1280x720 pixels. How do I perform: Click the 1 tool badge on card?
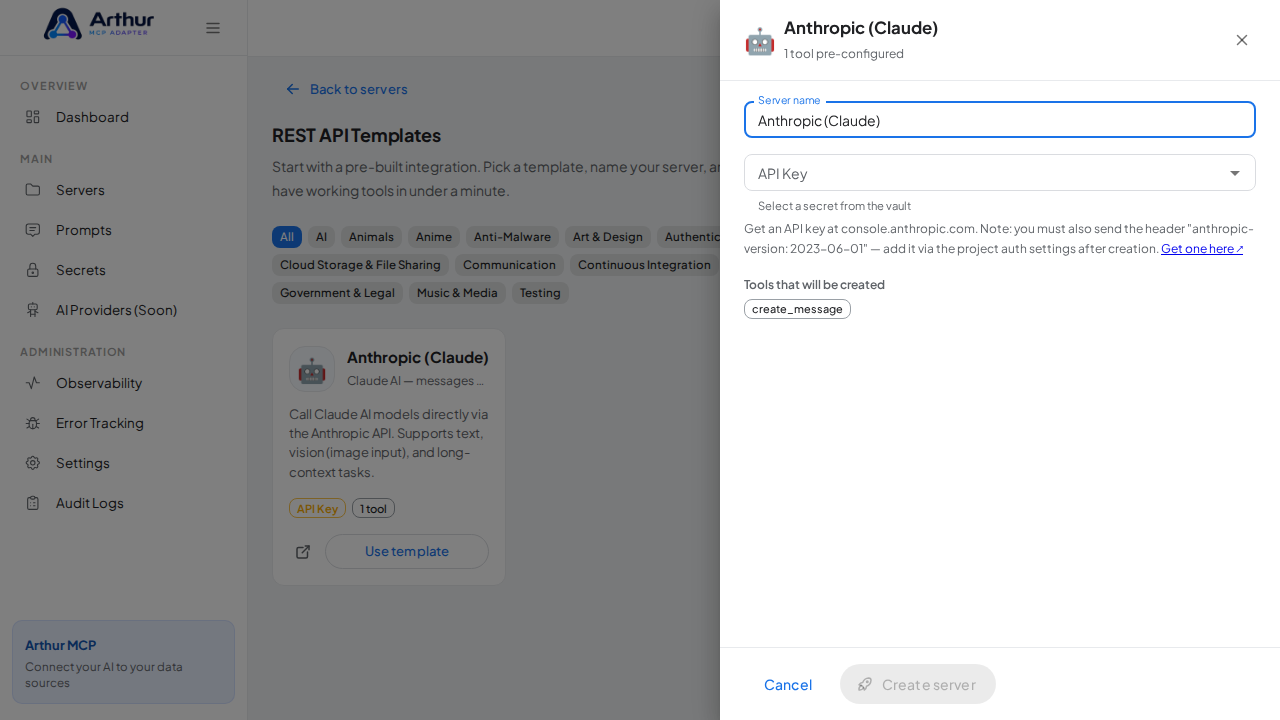[373, 508]
